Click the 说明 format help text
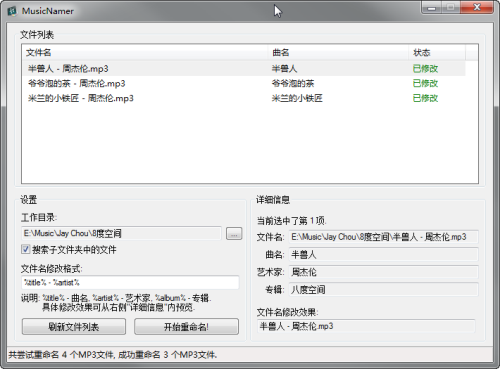 [x=116, y=303]
